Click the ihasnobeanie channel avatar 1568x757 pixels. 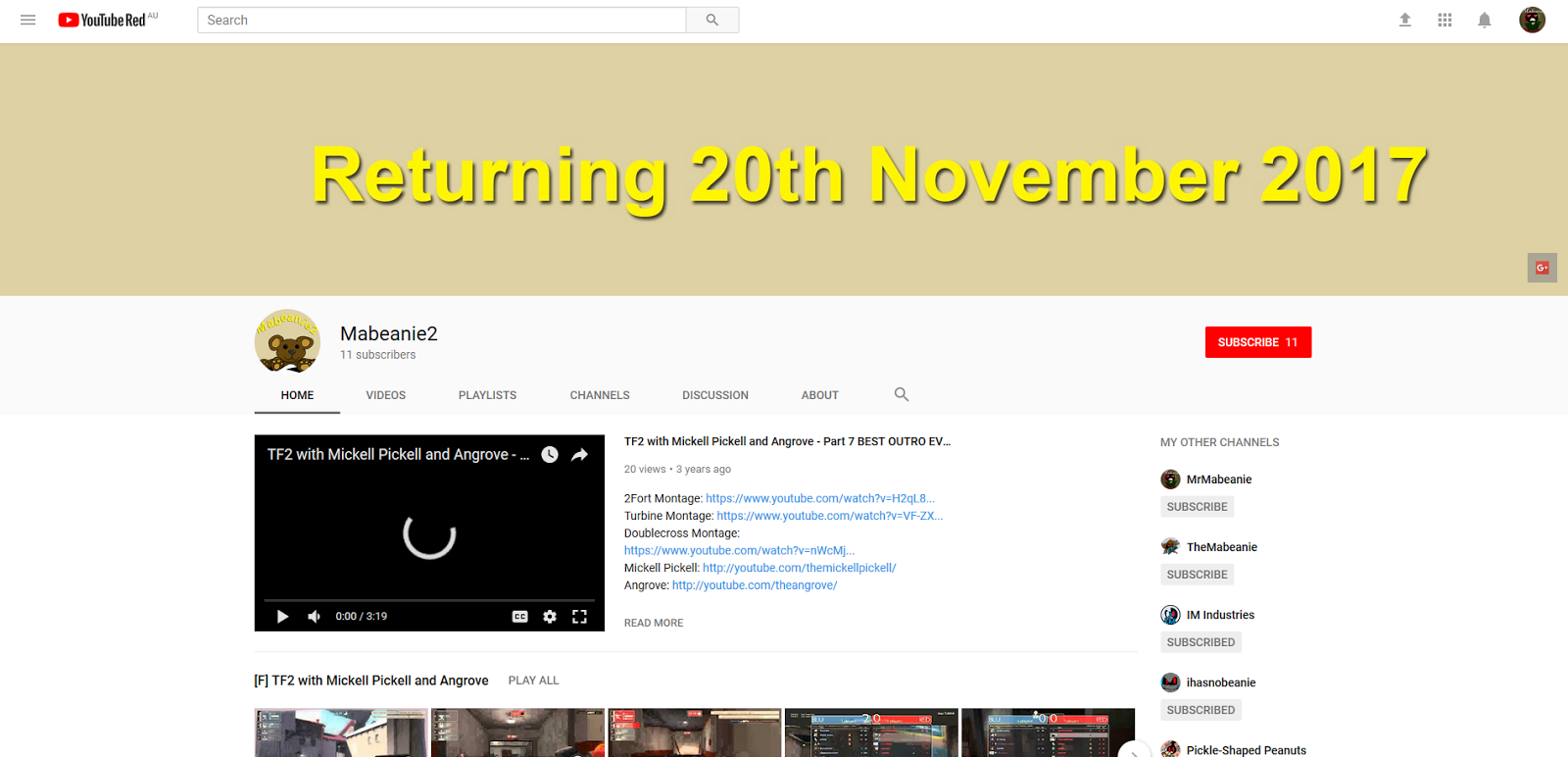(x=1170, y=682)
